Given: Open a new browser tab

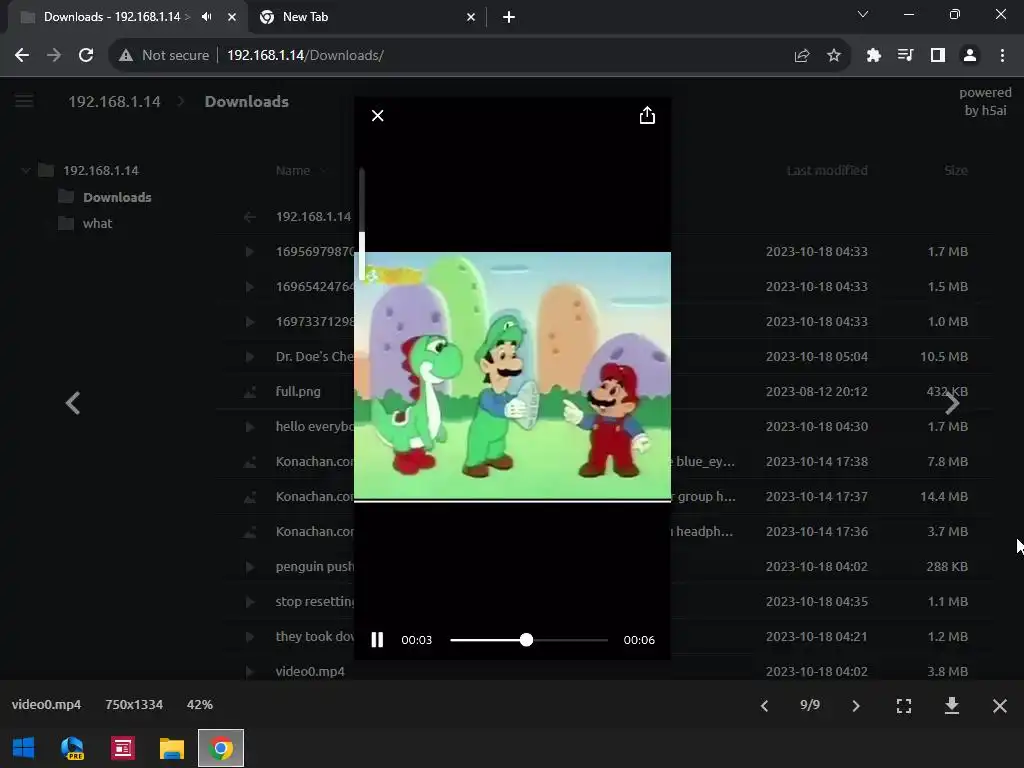Looking at the screenshot, I should [x=509, y=17].
